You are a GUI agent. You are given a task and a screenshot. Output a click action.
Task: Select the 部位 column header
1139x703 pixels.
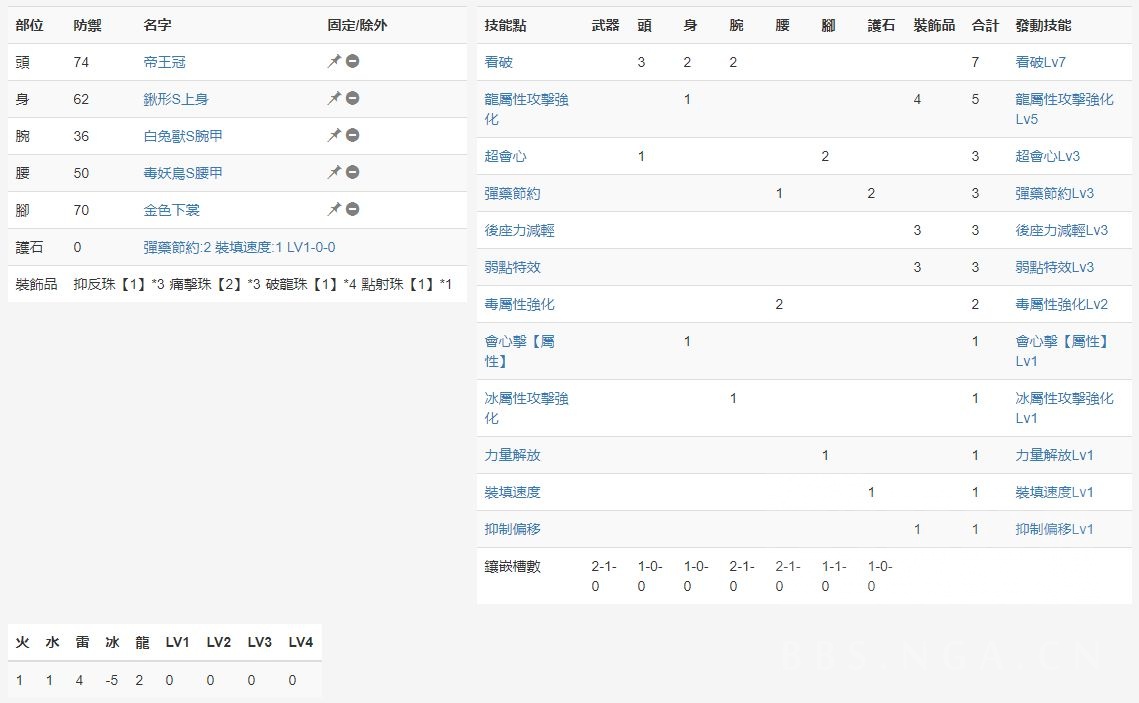pos(29,25)
